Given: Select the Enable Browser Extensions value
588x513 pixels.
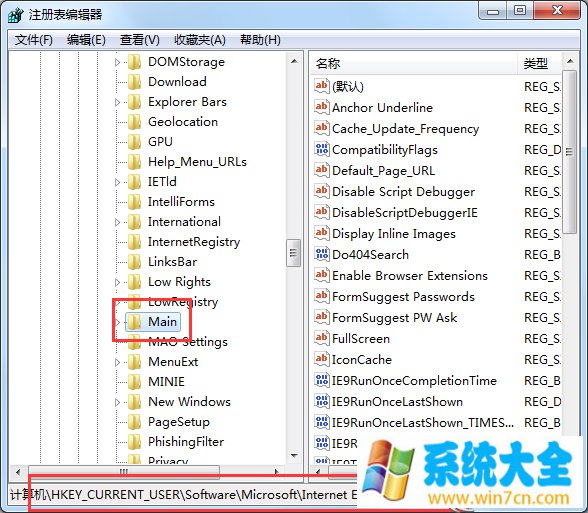Looking at the screenshot, I should (410, 276).
